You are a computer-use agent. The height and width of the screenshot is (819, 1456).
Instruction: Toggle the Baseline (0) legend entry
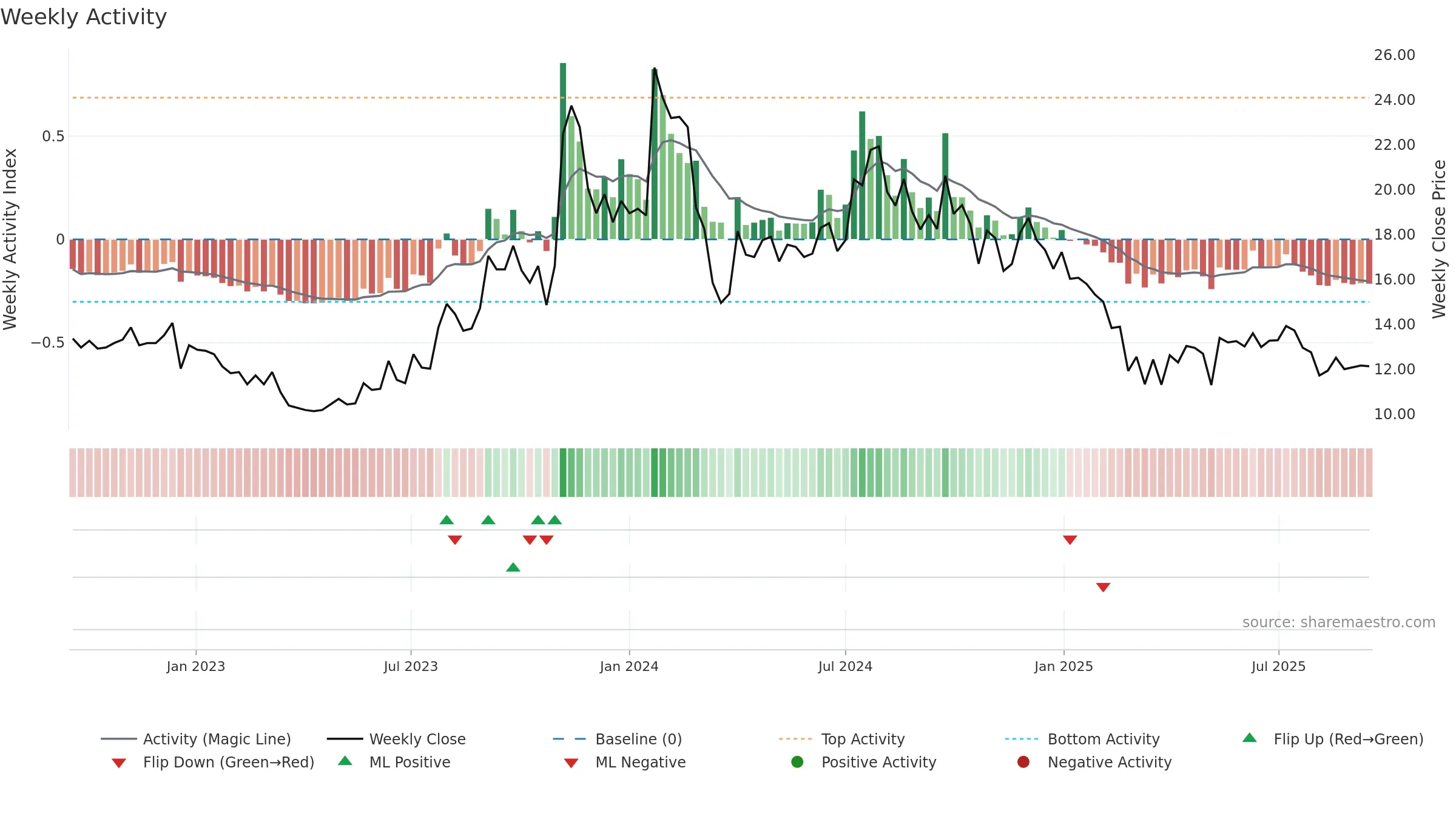(x=618, y=739)
